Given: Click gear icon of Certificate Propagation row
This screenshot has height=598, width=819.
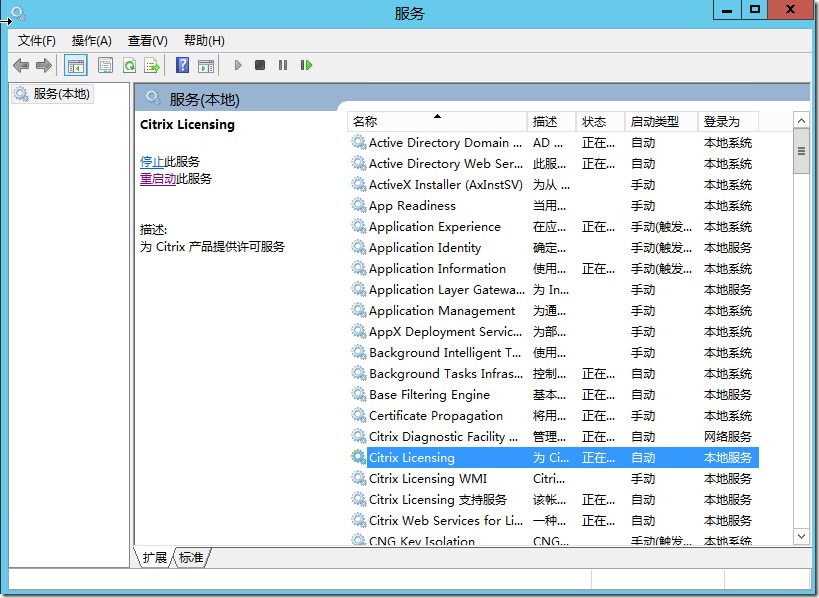Looking at the screenshot, I should [x=358, y=415].
